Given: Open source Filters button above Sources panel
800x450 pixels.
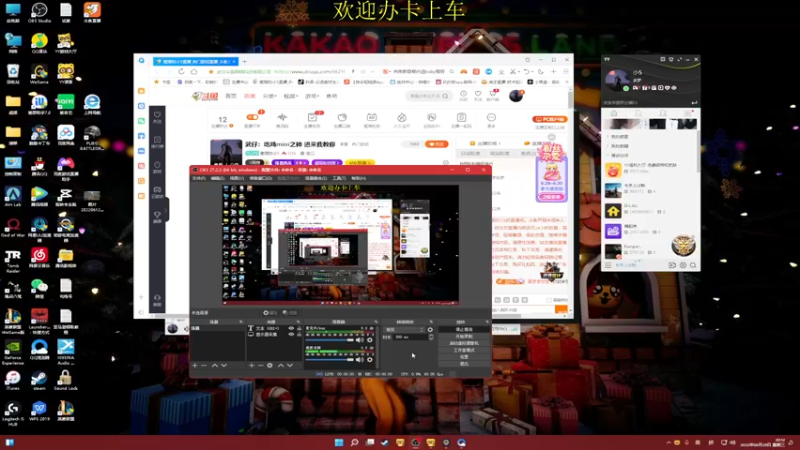Looking at the screenshot, I should [290, 312].
